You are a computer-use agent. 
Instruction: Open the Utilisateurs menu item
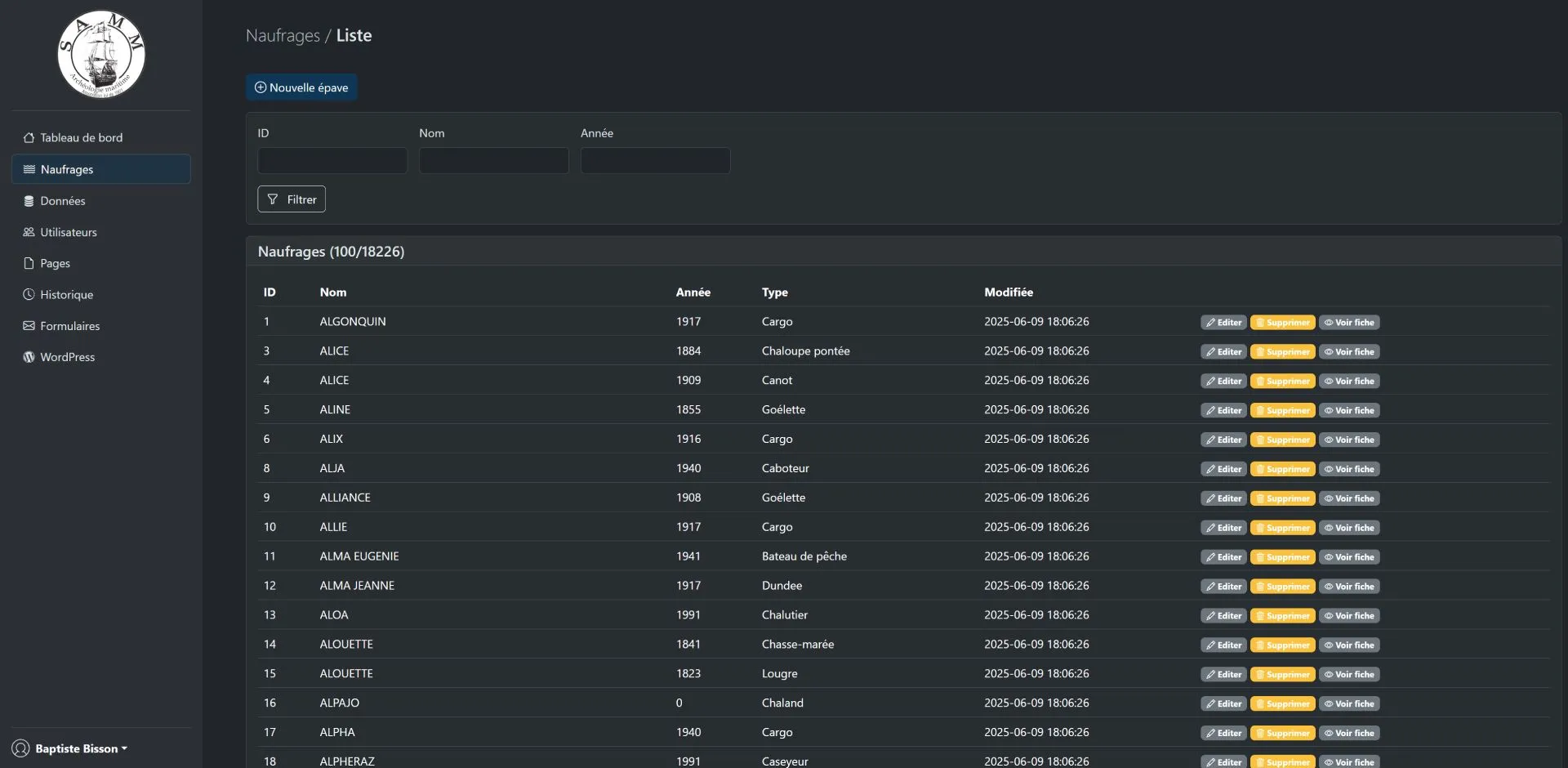69,232
